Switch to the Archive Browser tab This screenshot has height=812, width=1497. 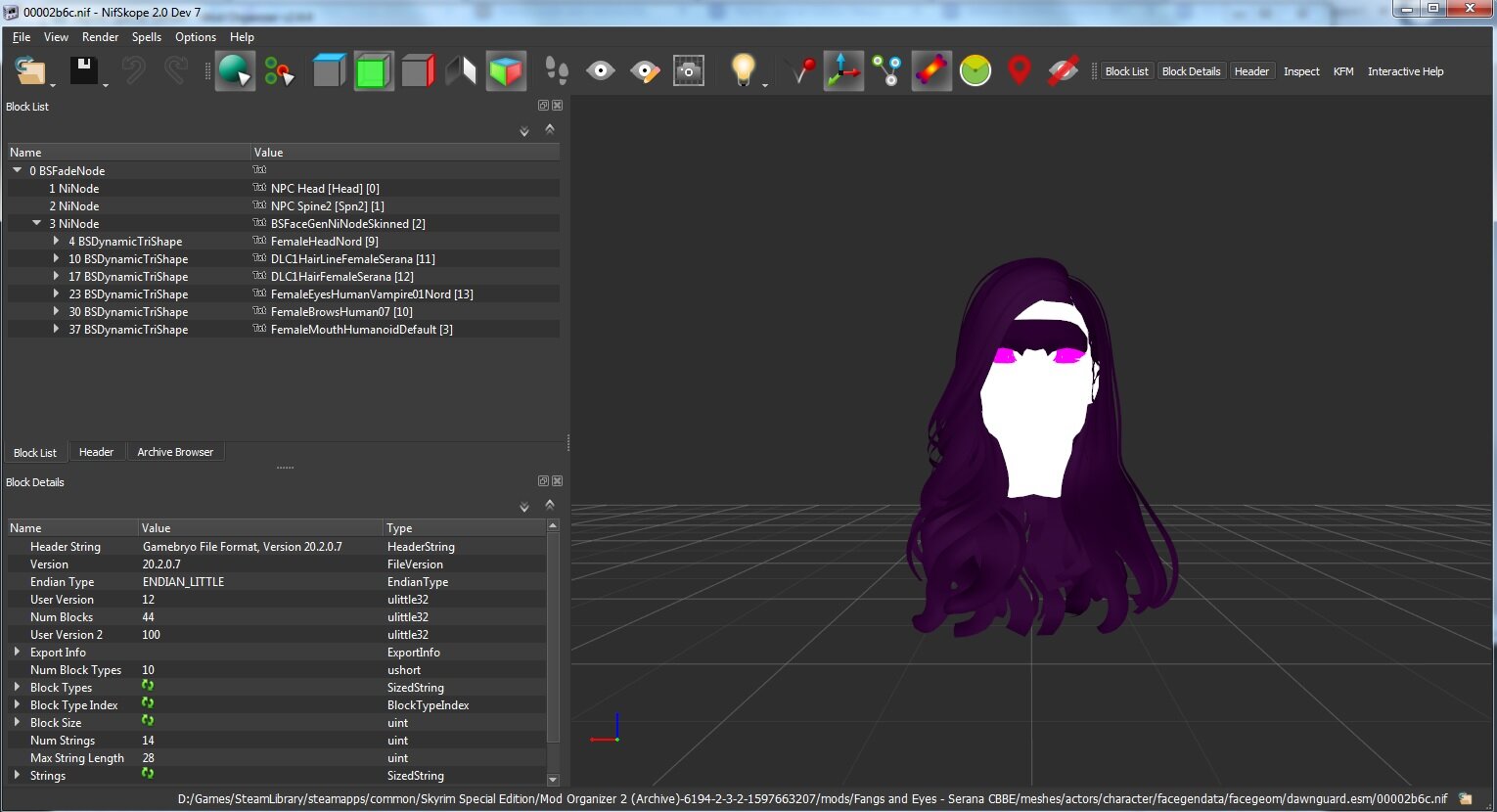tap(175, 452)
